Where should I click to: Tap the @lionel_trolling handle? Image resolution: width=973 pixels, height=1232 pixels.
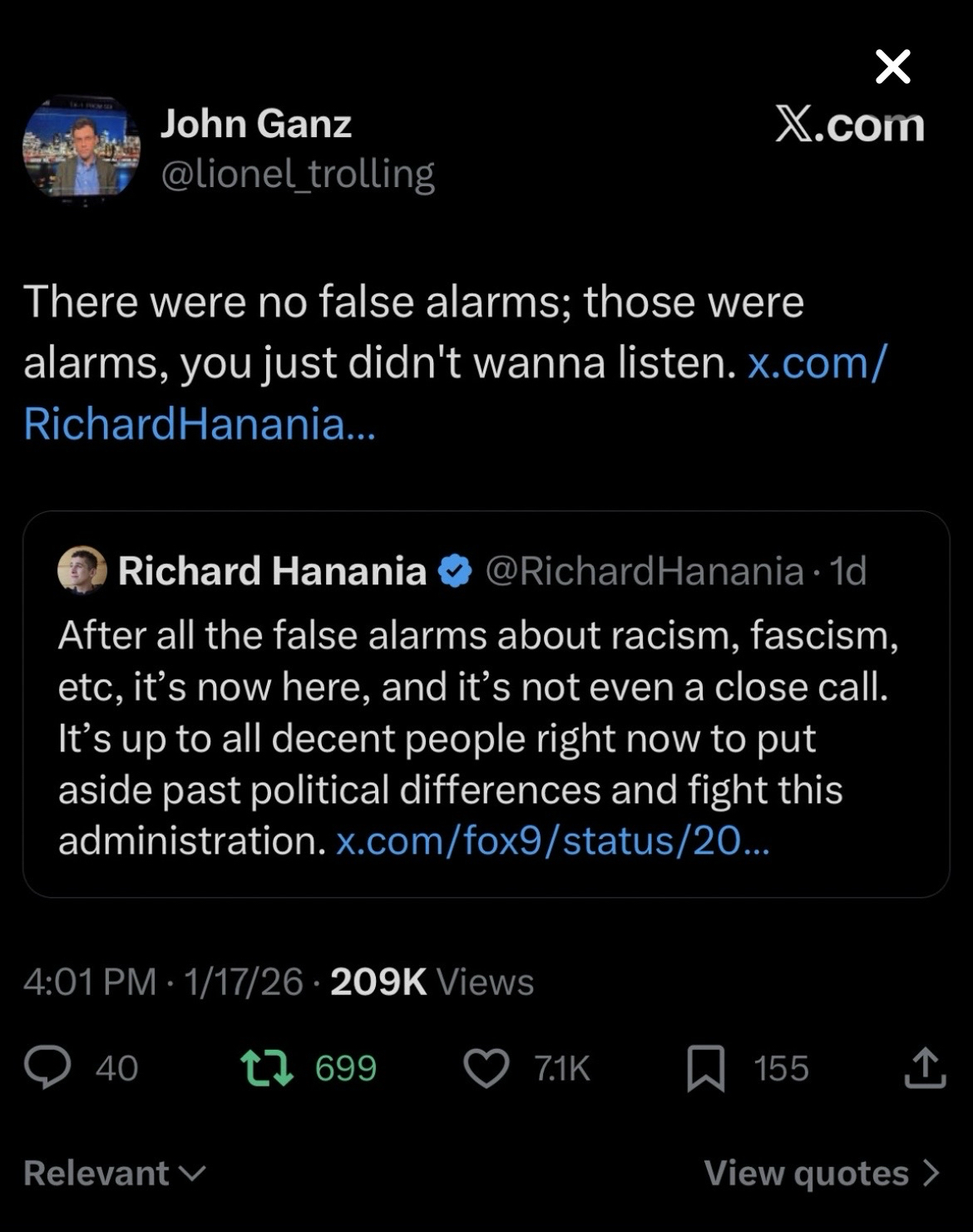297,174
